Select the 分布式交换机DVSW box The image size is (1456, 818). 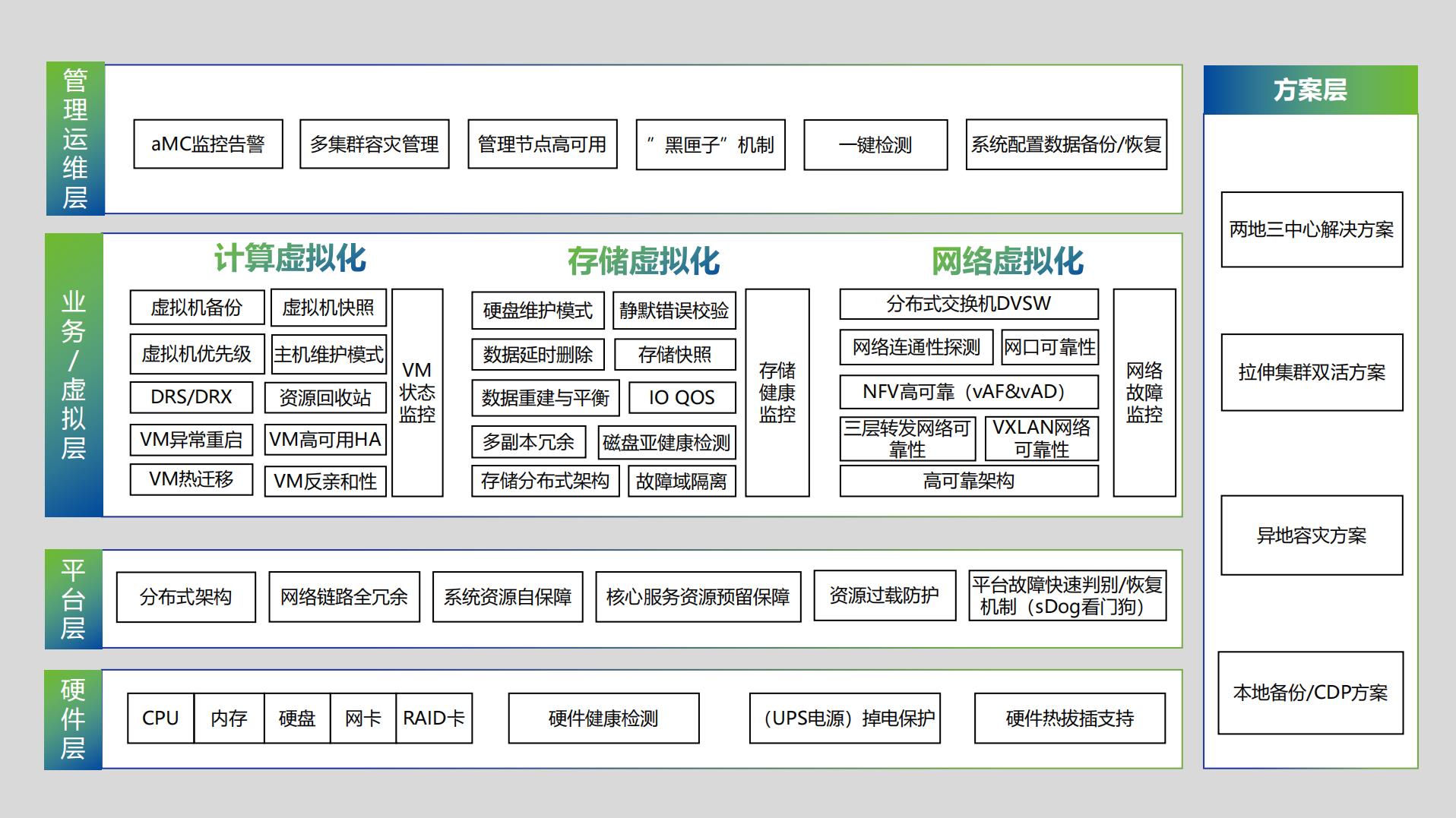pos(969,304)
